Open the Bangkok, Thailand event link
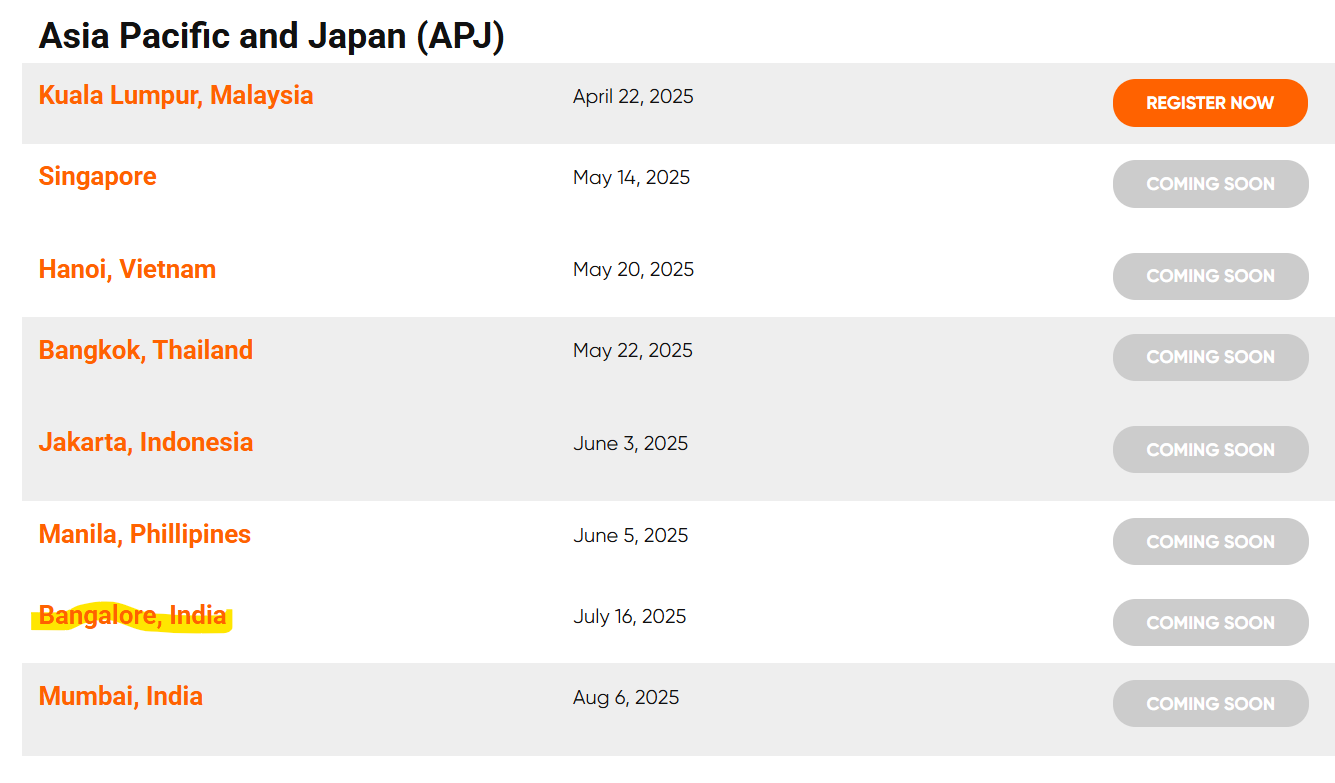Image resolution: width=1335 pixels, height=783 pixels. 146,350
